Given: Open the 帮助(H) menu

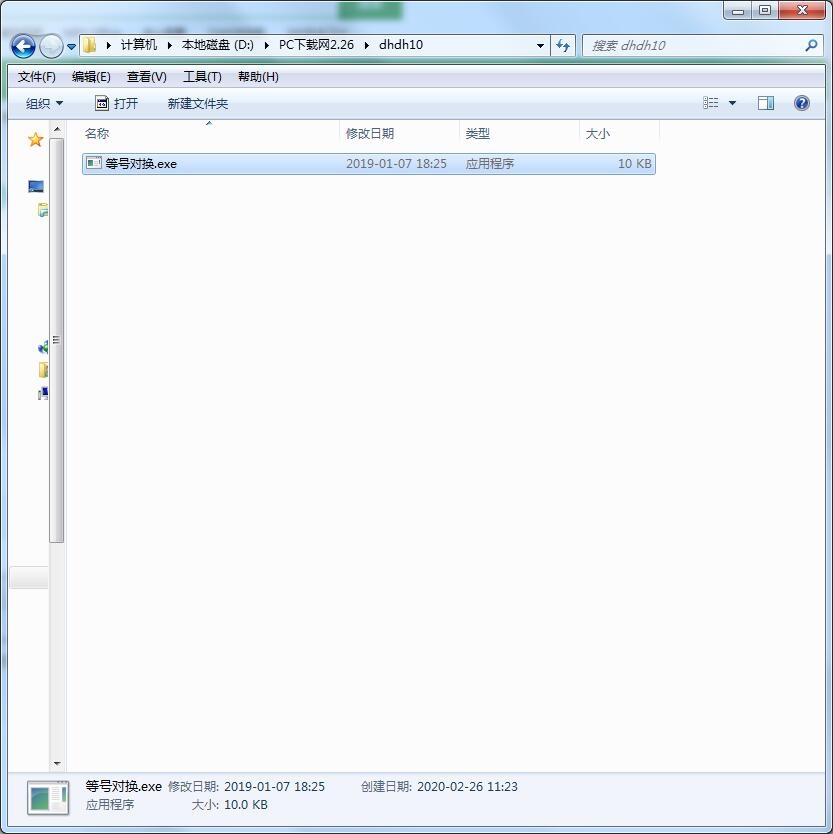Looking at the screenshot, I should click(x=258, y=77).
